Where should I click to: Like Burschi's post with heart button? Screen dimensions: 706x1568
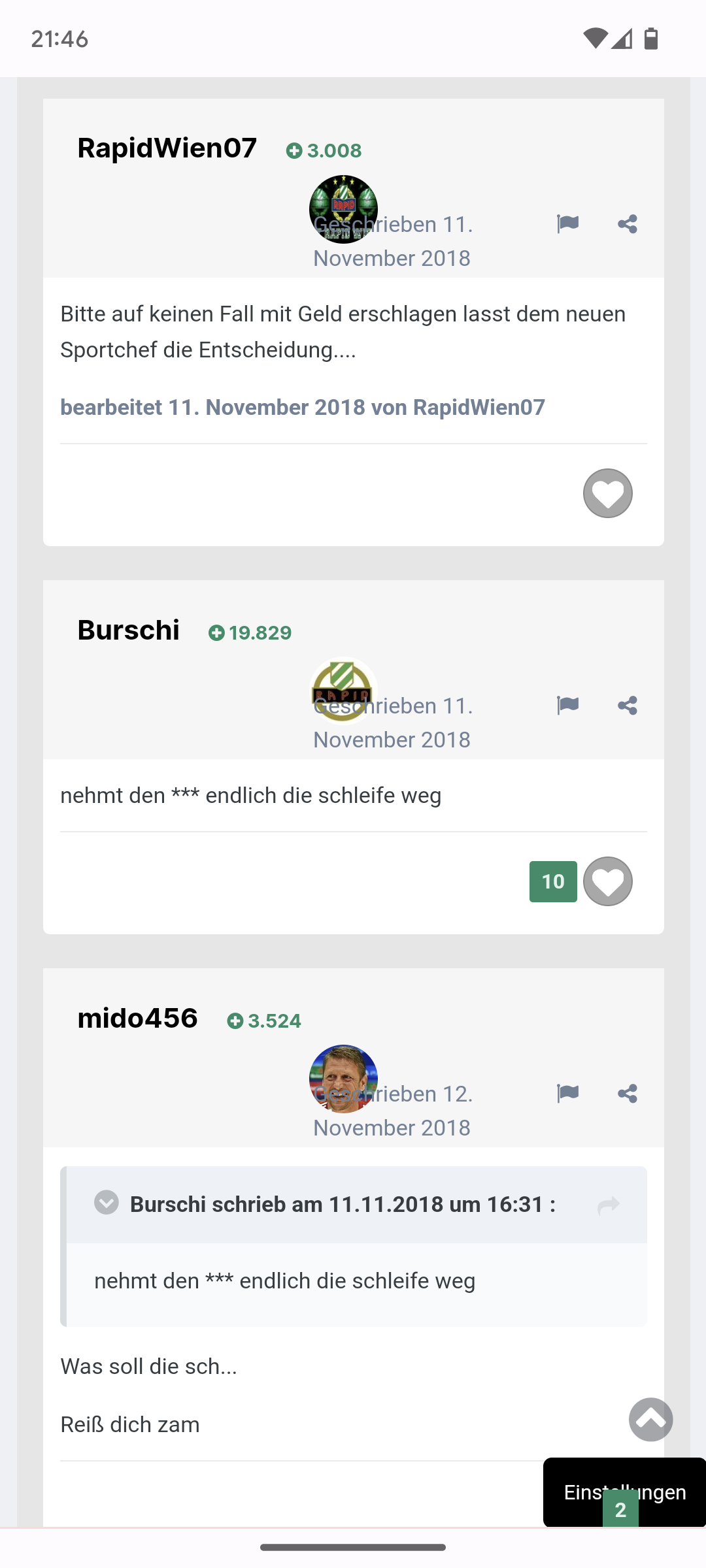coord(608,881)
